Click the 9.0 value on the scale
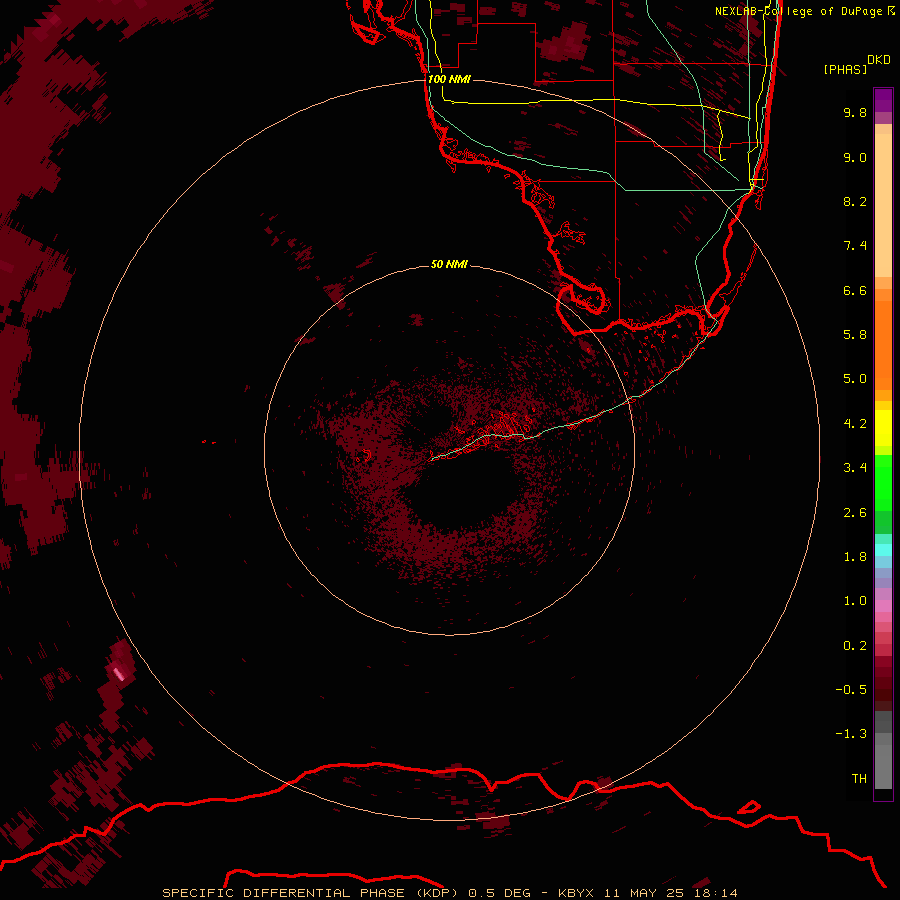 coord(855,157)
